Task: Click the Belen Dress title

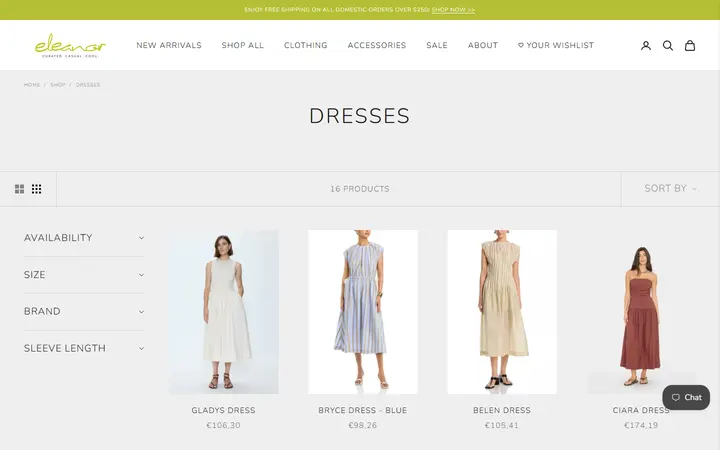Action: 502,411
